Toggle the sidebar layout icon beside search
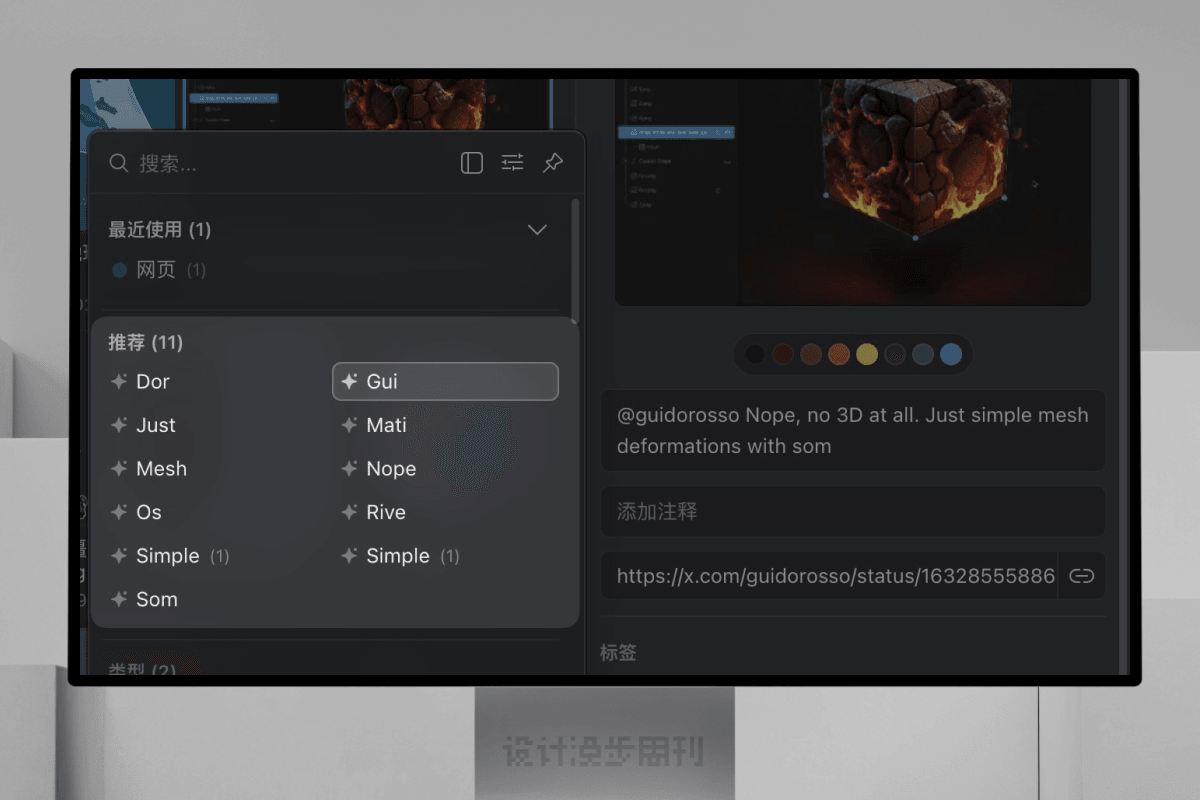 coord(472,163)
